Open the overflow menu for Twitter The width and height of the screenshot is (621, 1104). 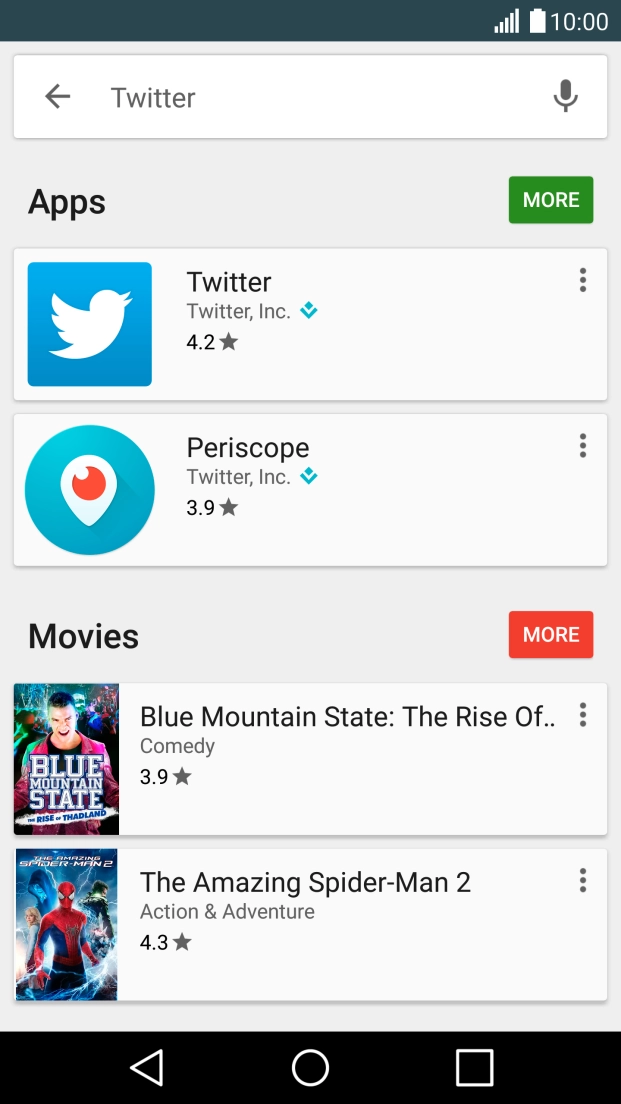point(582,280)
